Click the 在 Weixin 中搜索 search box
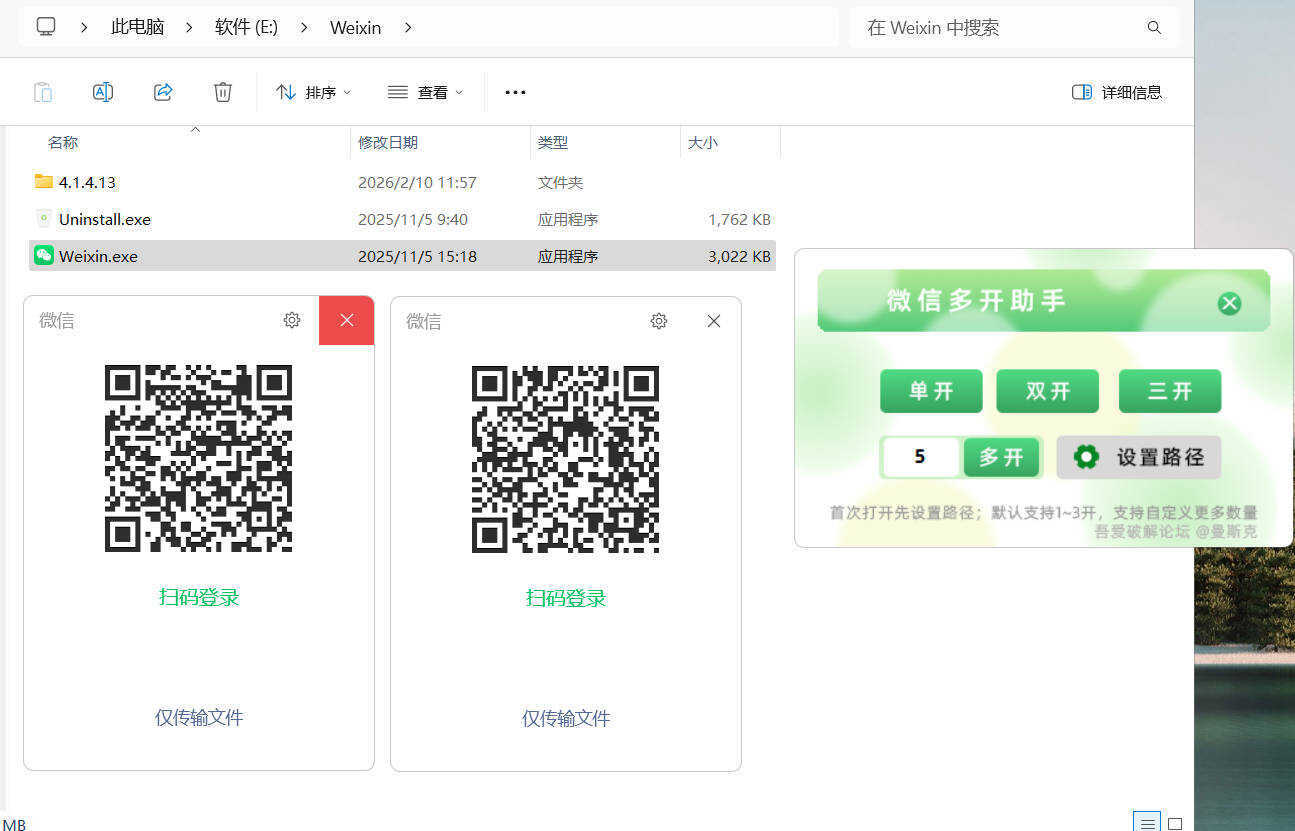 [x=1014, y=27]
